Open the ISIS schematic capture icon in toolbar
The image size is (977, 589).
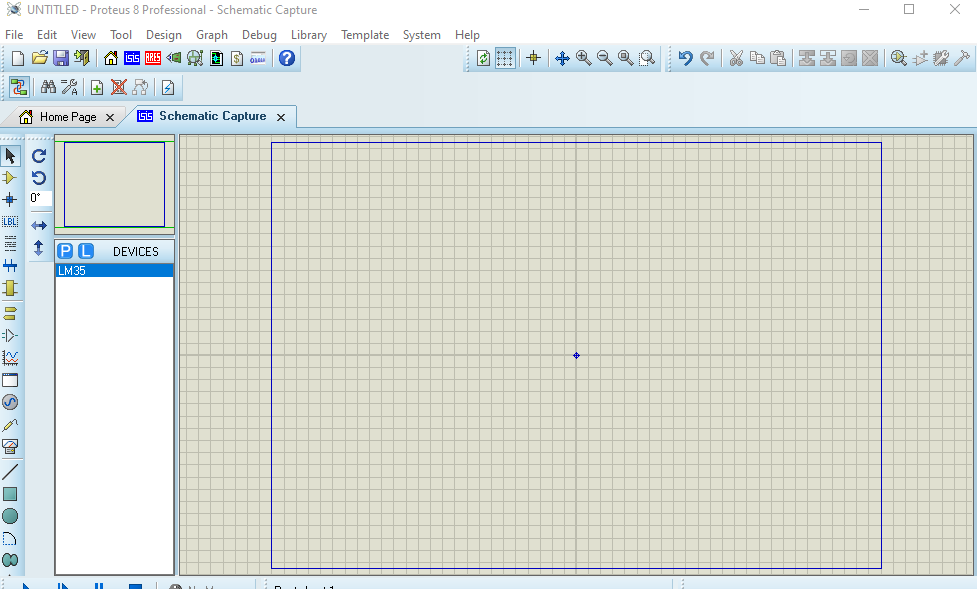point(131,59)
